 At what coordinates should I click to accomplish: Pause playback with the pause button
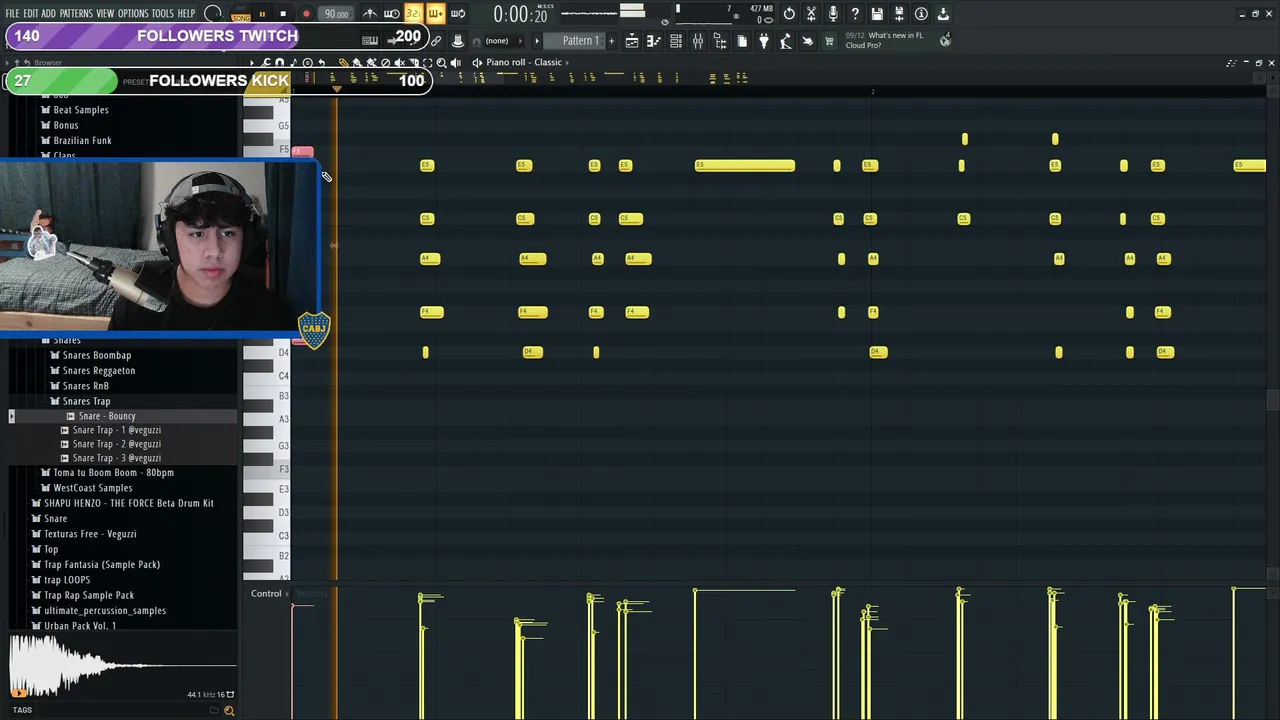pos(262,14)
